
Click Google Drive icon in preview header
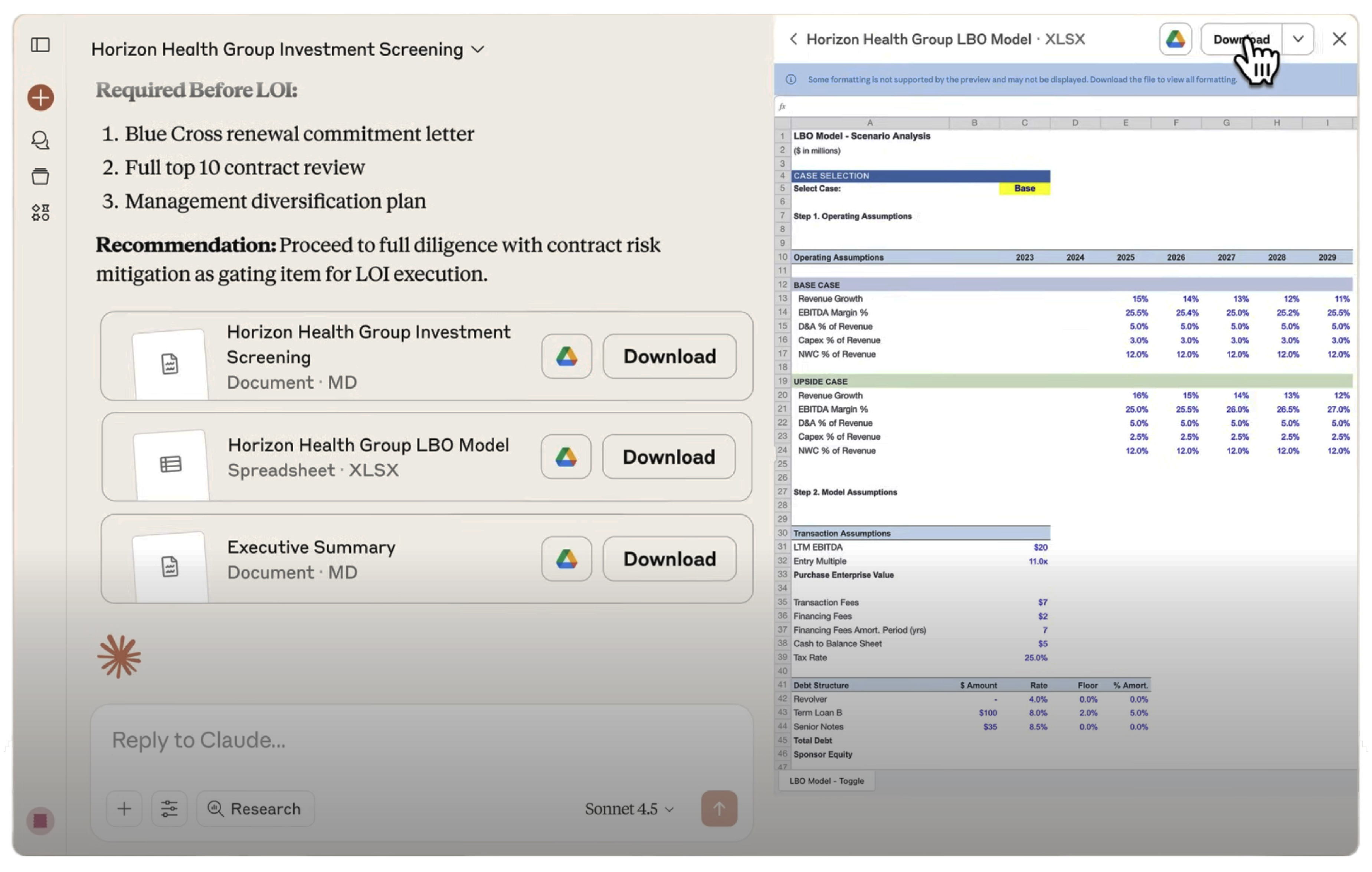[1175, 39]
